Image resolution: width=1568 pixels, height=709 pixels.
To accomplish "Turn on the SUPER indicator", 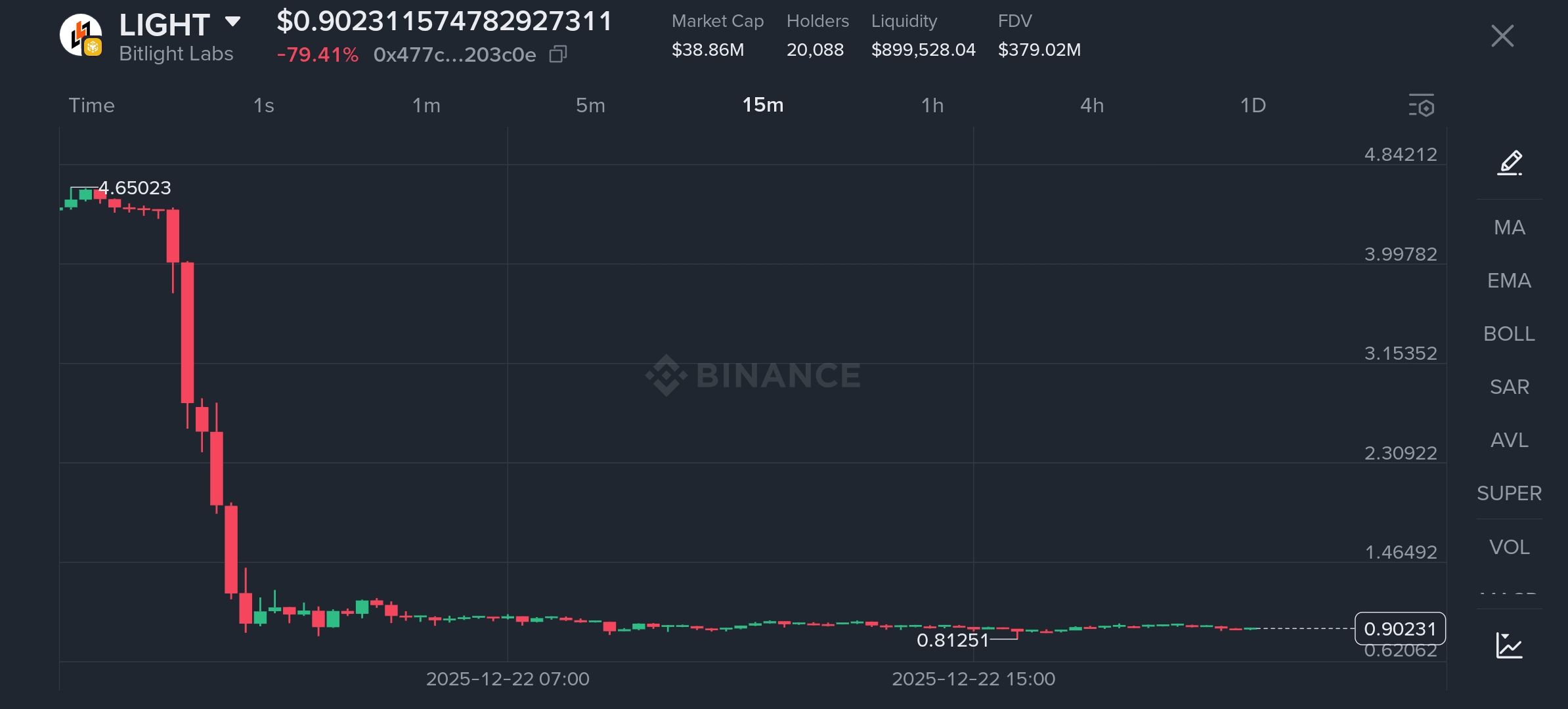I will (1510, 493).
